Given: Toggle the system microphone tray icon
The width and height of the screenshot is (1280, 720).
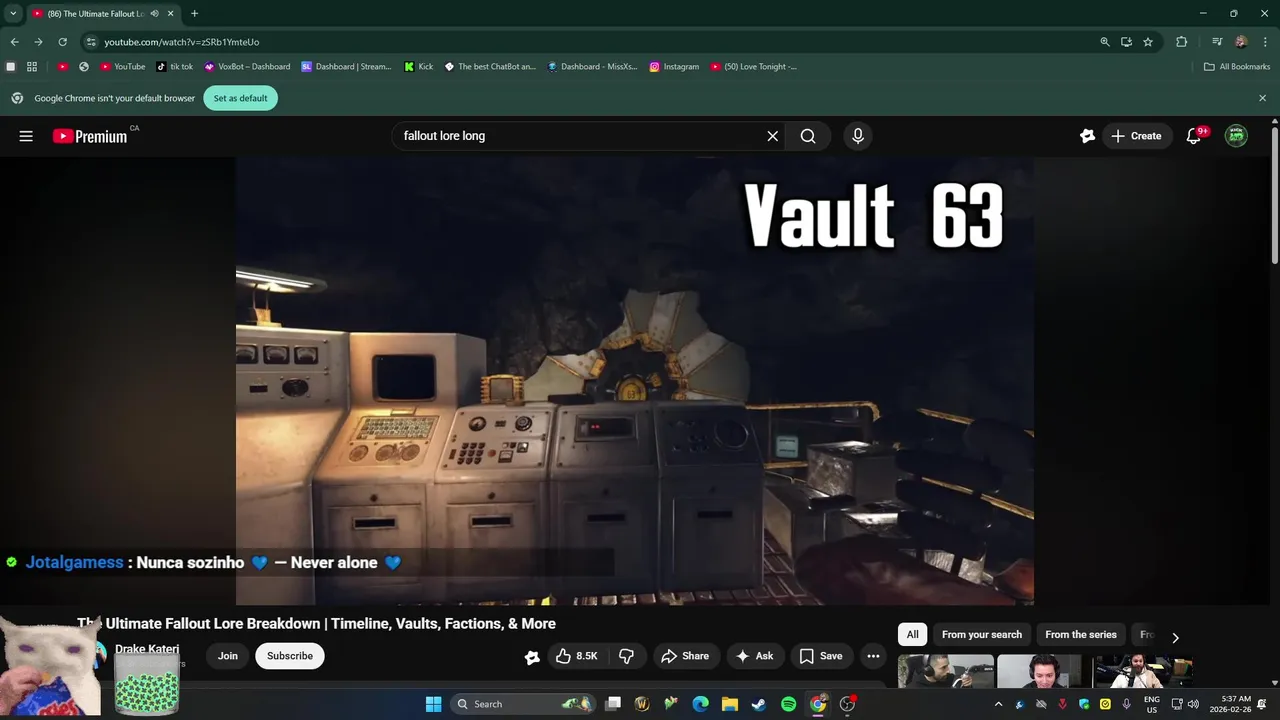Looking at the screenshot, I should coord(1127,704).
